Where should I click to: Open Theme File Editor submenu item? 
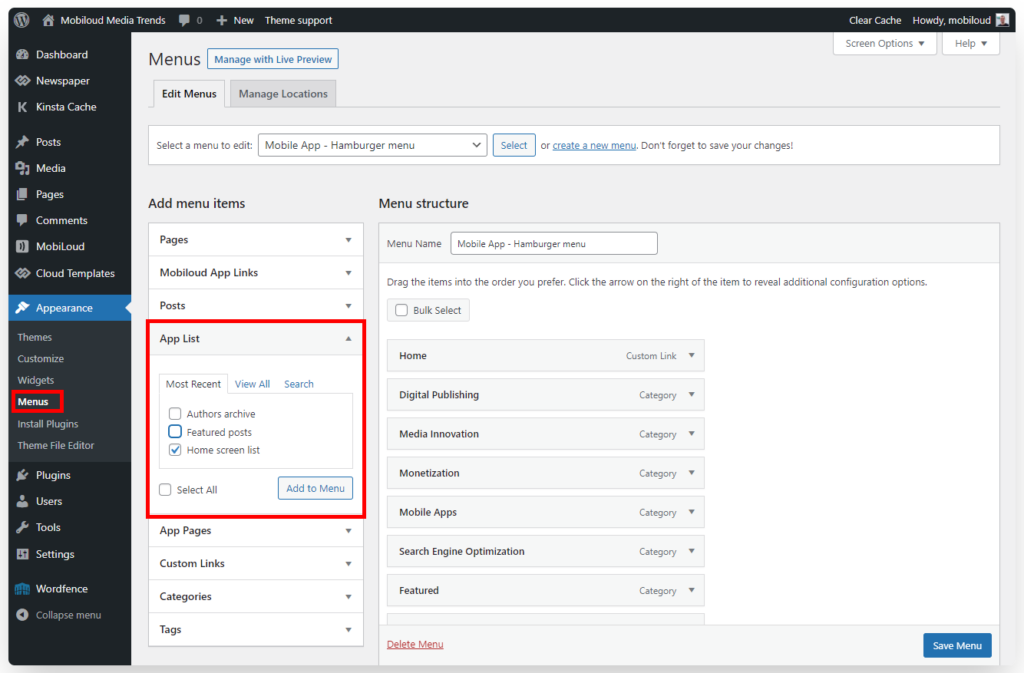tap(56, 445)
